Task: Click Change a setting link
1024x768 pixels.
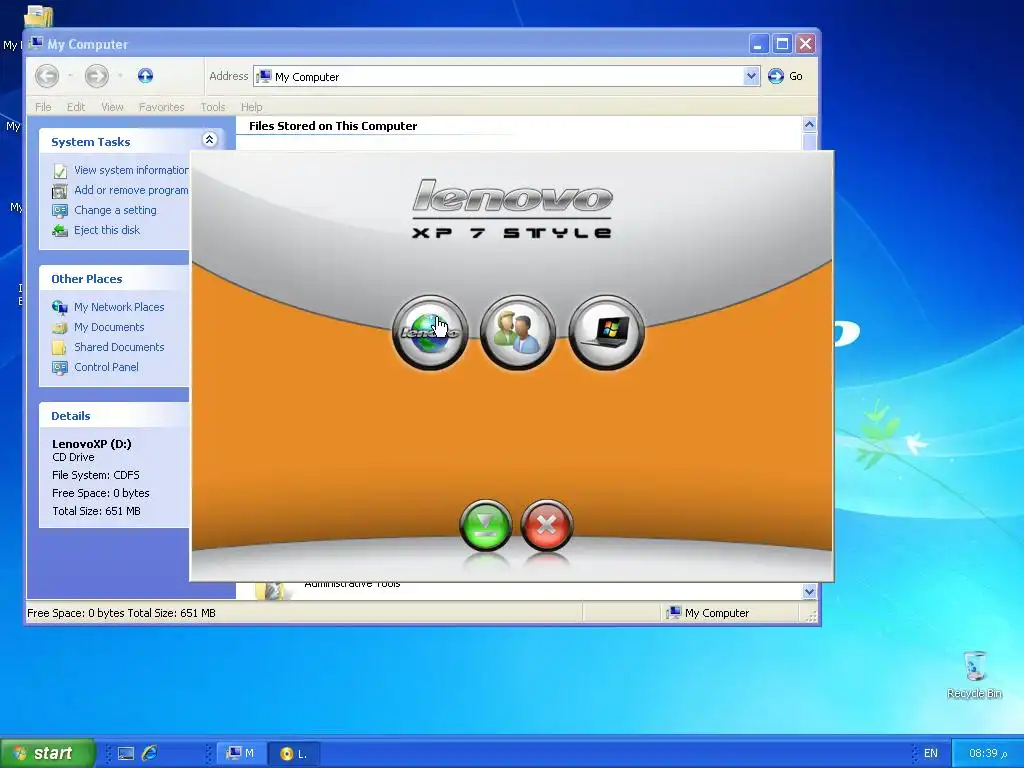Action: pyautogui.click(x=115, y=210)
